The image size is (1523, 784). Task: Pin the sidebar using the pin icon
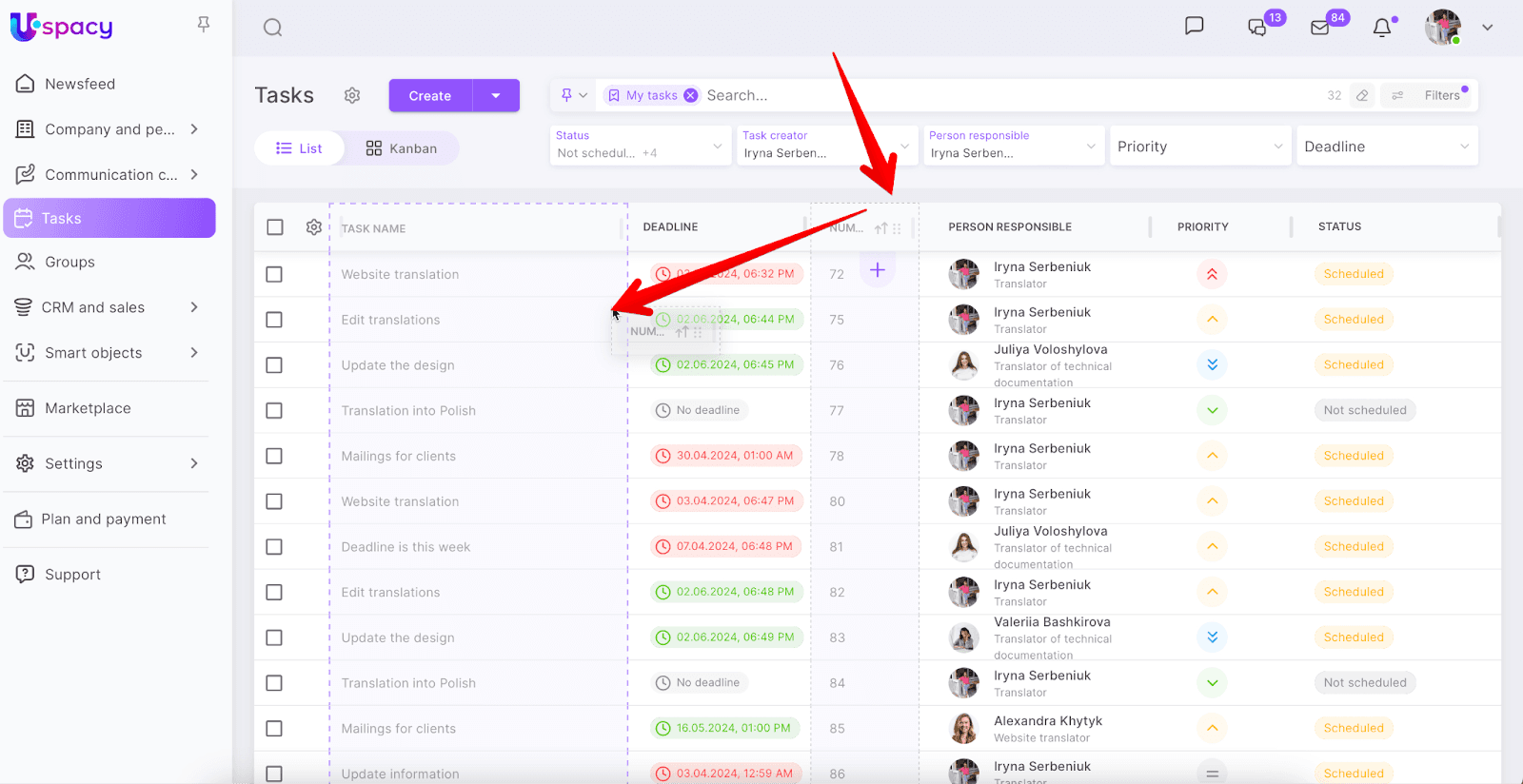click(x=203, y=25)
